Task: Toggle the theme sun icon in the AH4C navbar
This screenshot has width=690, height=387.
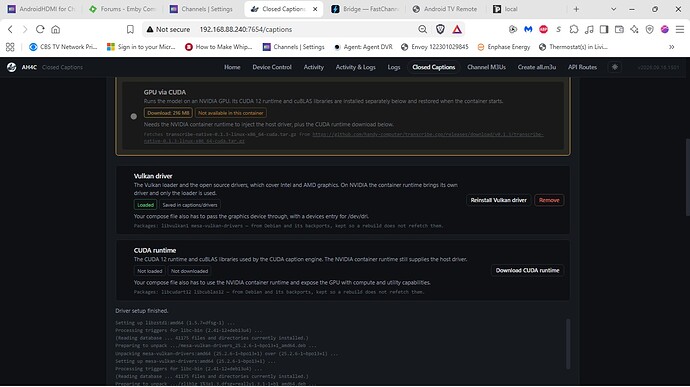Action: click(615, 67)
